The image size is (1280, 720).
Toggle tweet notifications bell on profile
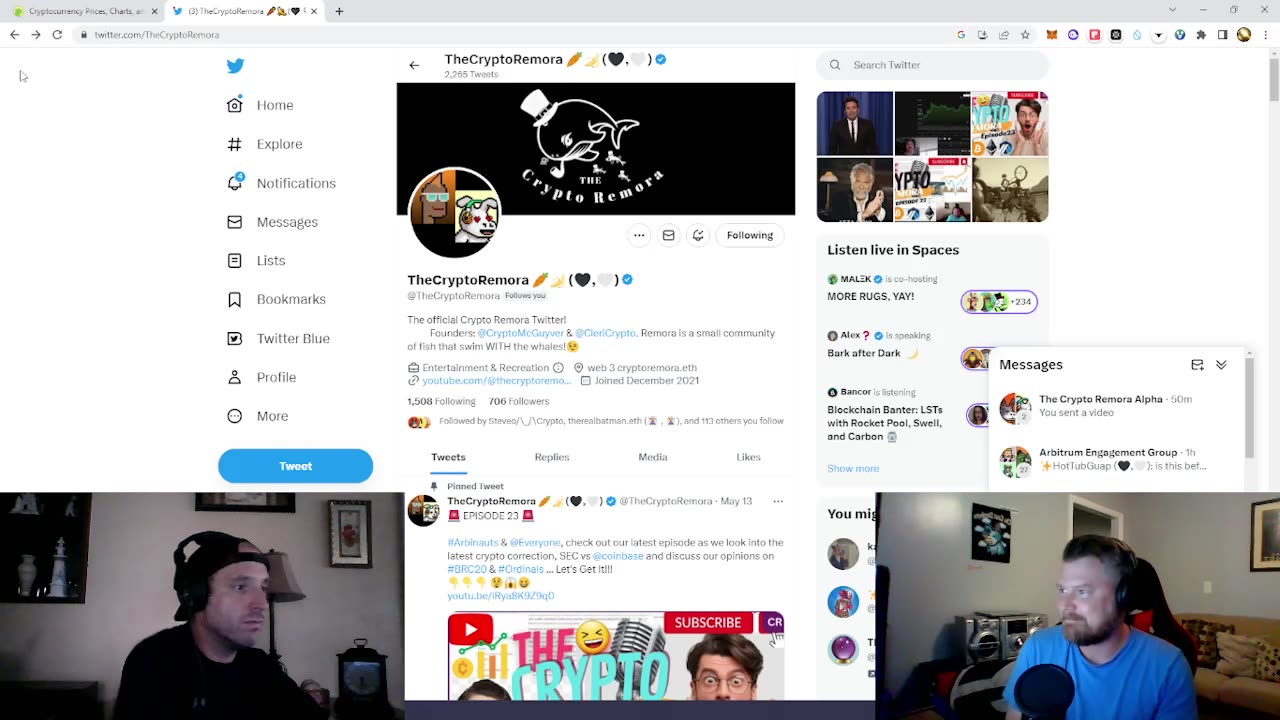[698, 235]
